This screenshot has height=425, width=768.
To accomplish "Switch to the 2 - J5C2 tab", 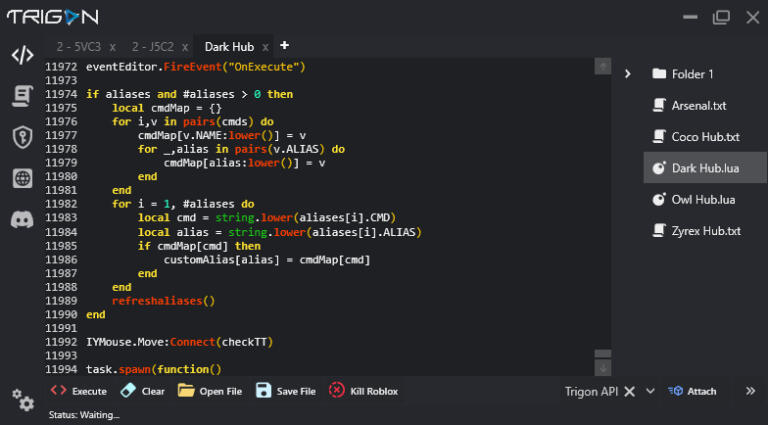I will [x=154, y=47].
